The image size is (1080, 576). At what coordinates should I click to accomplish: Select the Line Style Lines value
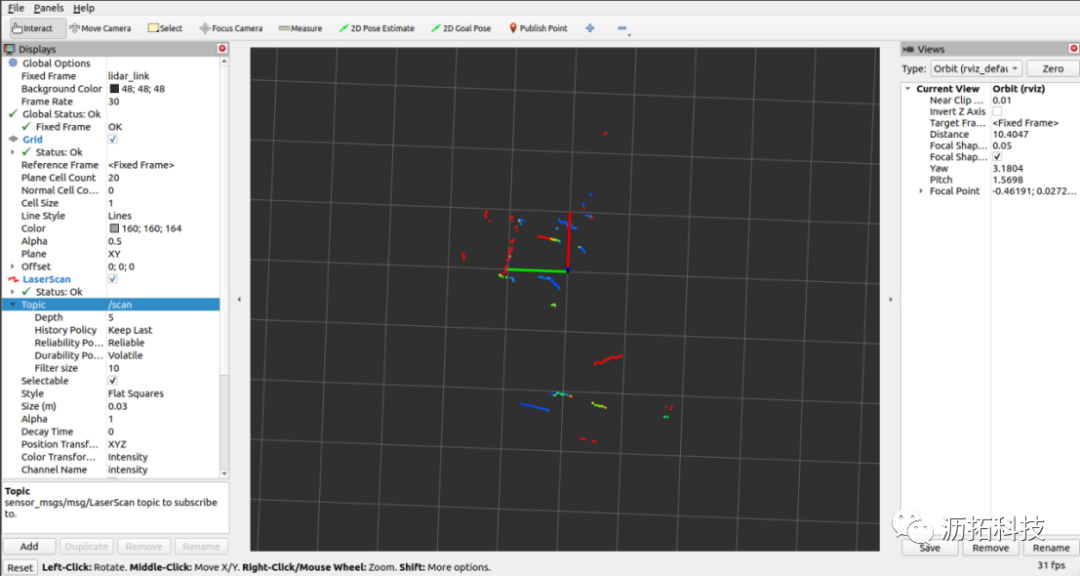pos(120,216)
